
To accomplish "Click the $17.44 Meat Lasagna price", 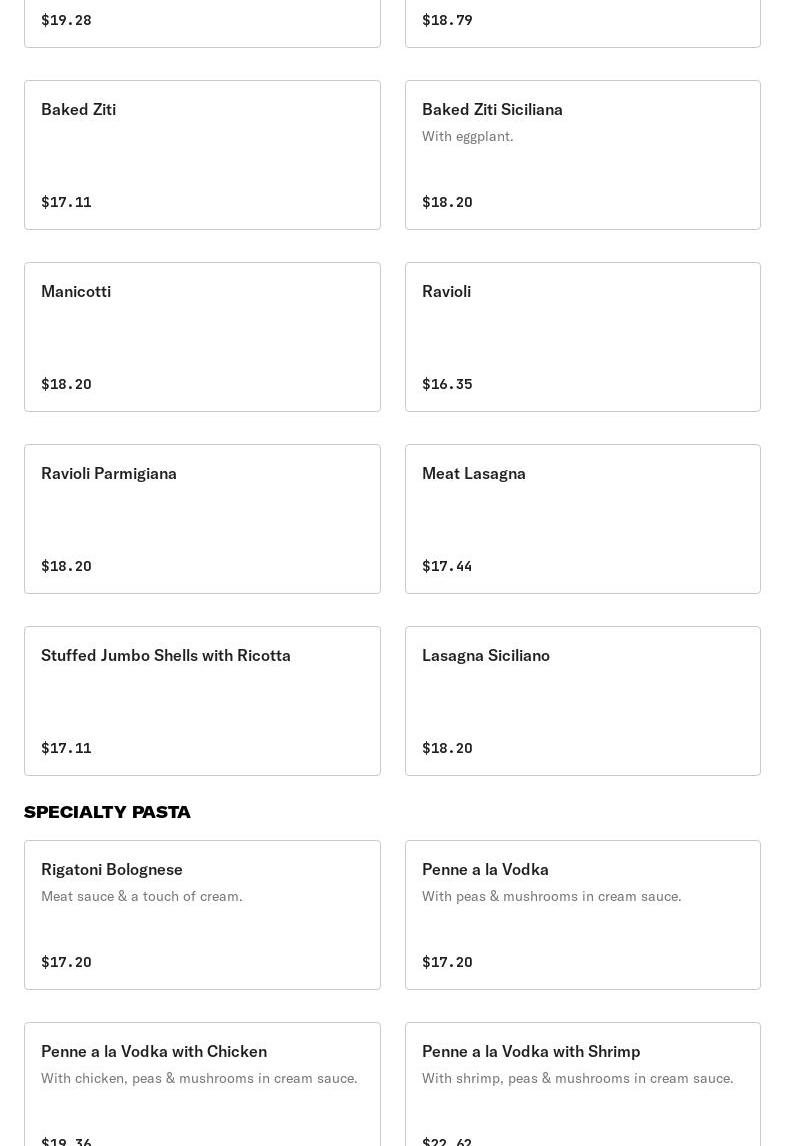I will (x=447, y=566).
